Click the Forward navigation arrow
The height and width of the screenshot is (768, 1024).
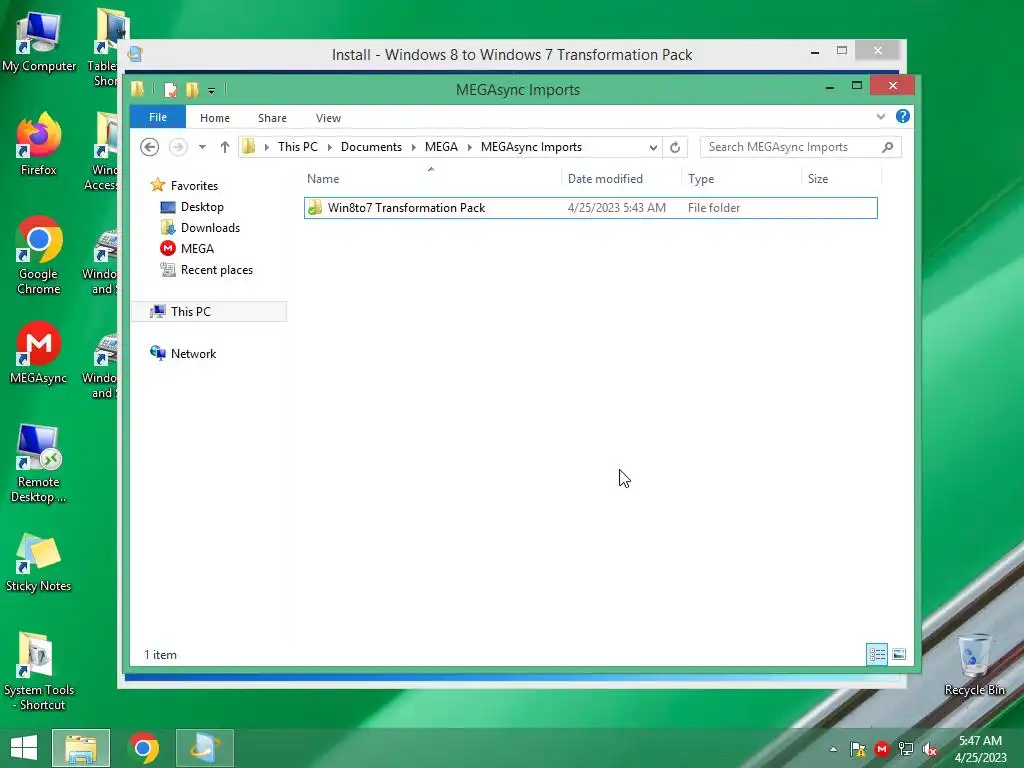point(178,147)
